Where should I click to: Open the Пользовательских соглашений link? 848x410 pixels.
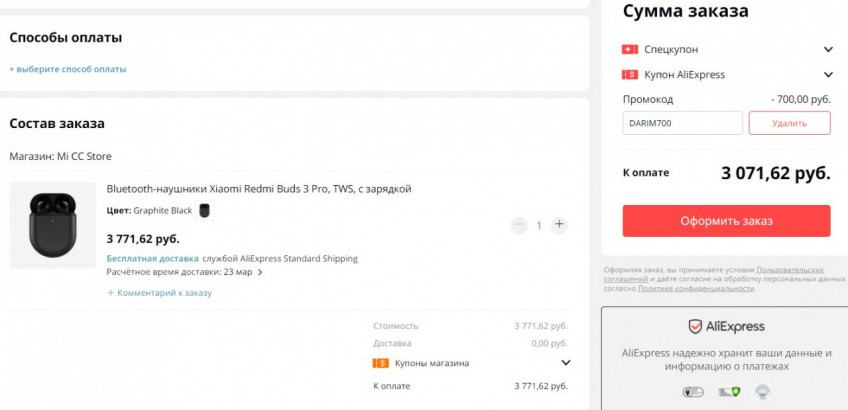click(789, 270)
